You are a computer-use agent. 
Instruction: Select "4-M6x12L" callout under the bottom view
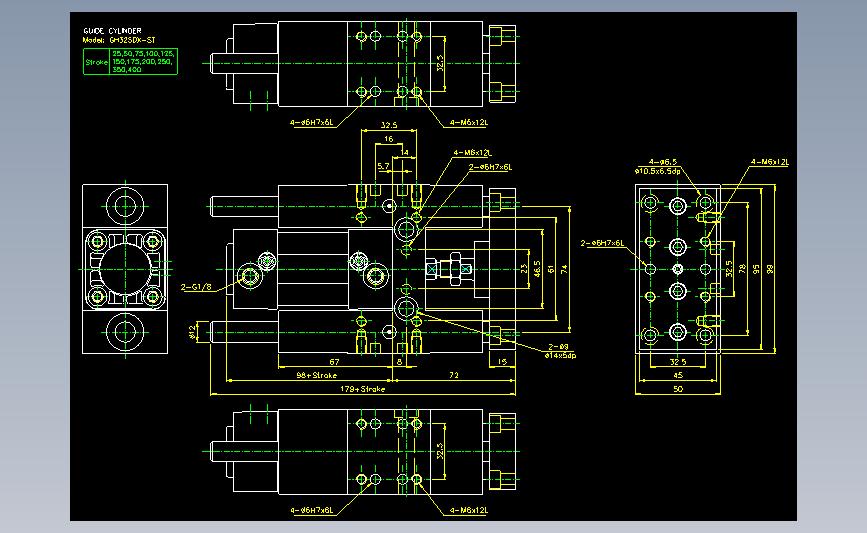tap(469, 510)
